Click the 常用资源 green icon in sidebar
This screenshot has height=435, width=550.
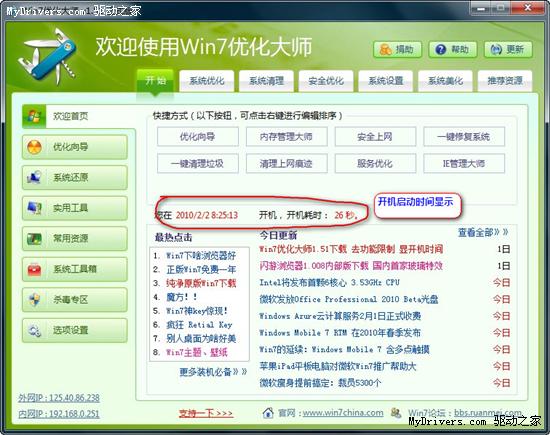[x=34, y=239]
